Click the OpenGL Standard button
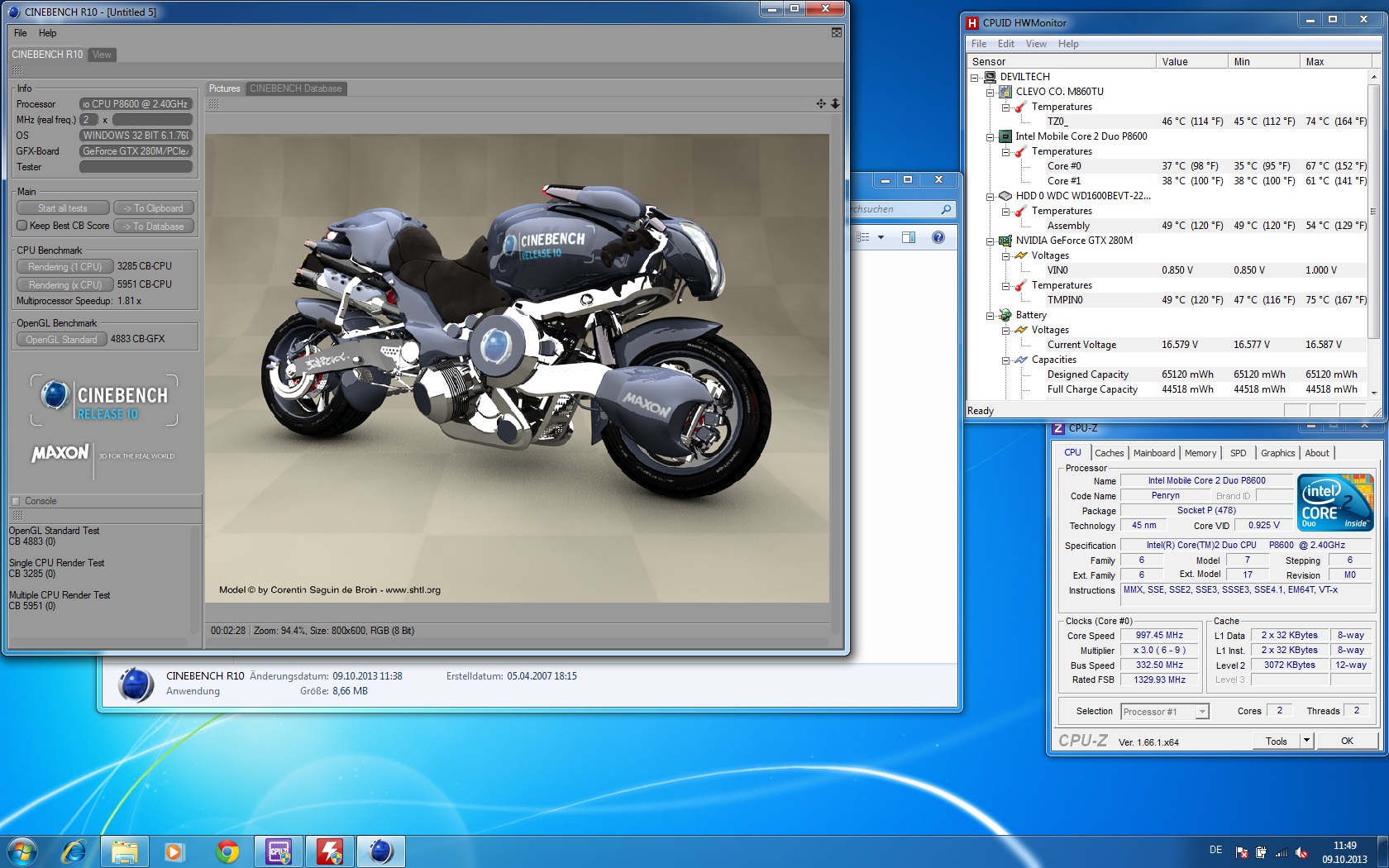This screenshot has width=1389, height=868. click(x=62, y=339)
